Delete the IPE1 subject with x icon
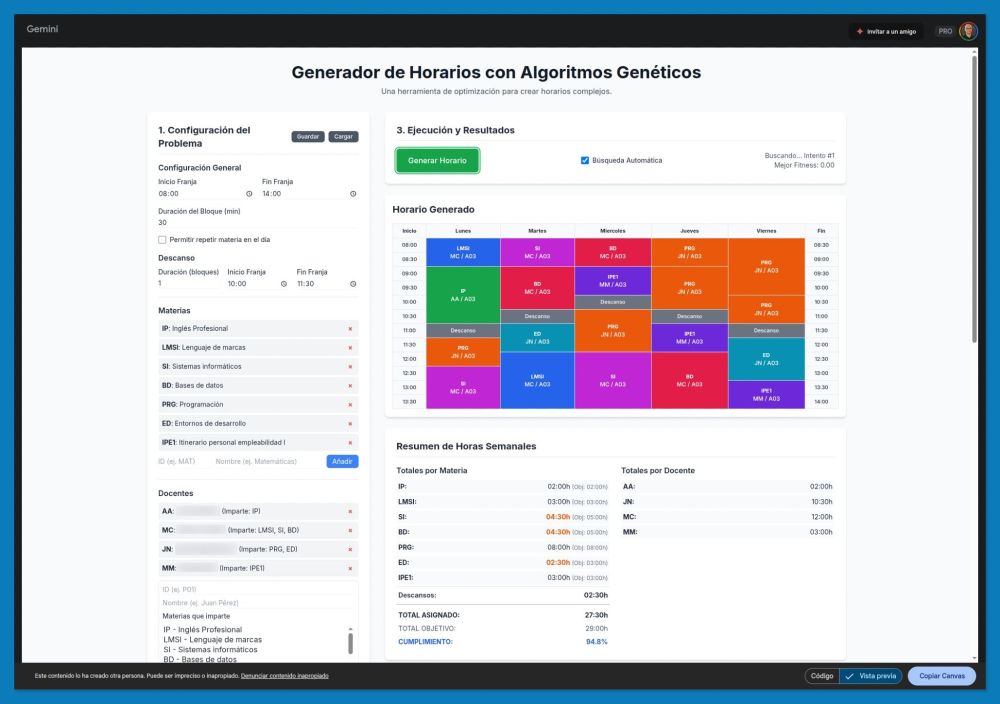This screenshot has height=704, width=1000. pyautogui.click(x=350, y=443)
